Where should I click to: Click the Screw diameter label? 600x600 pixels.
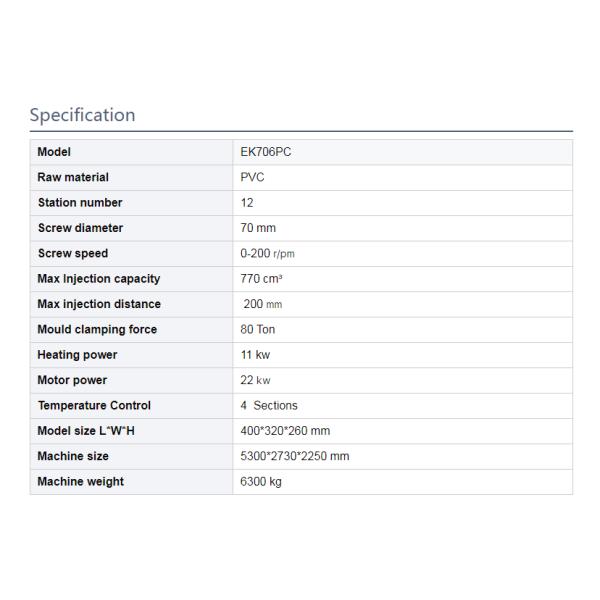tap(80, 228)
